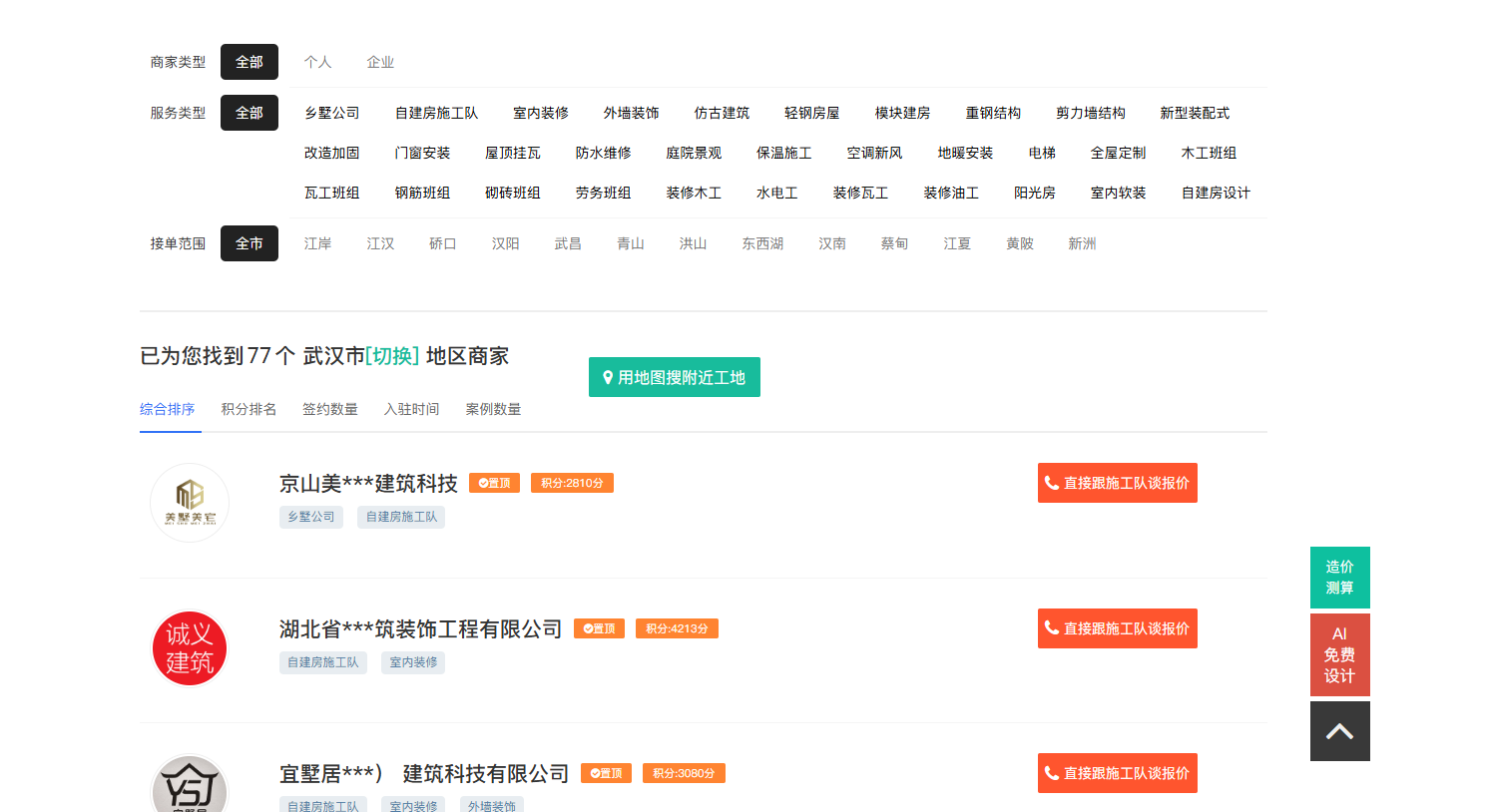1486x812 pixels.
Task: Select 水电工 service category
Action: click(777, 193)
